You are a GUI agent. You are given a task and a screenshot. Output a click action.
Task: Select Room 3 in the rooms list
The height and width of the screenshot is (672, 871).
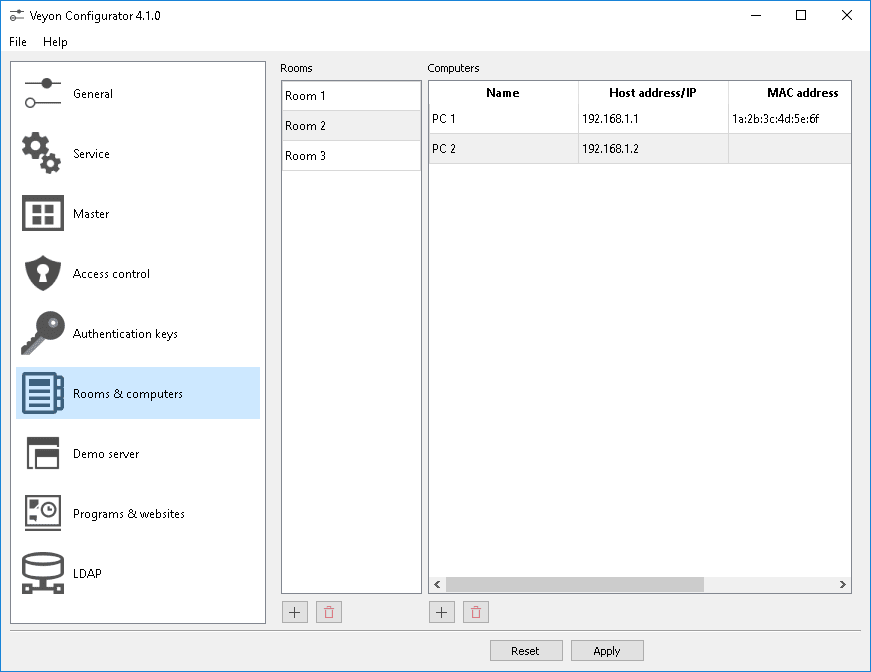pyautogui.click(x=350, y=155)
